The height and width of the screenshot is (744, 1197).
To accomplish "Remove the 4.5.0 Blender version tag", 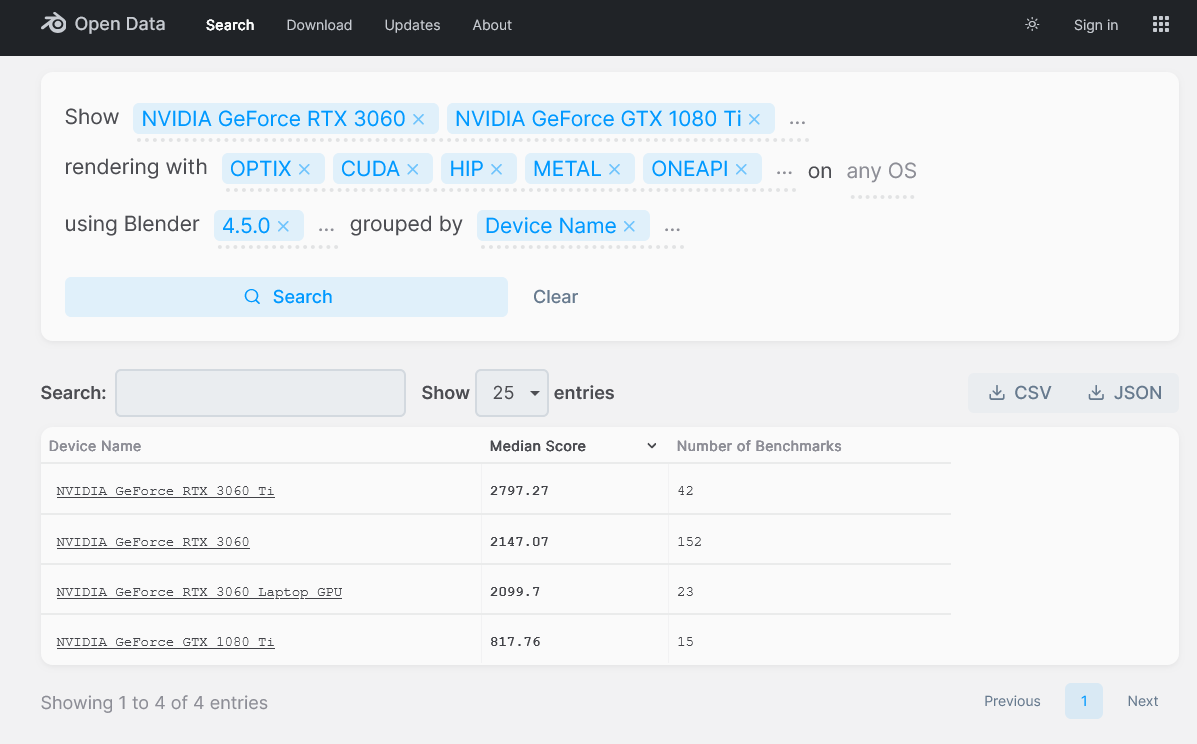I will click(x=283, y=226).
